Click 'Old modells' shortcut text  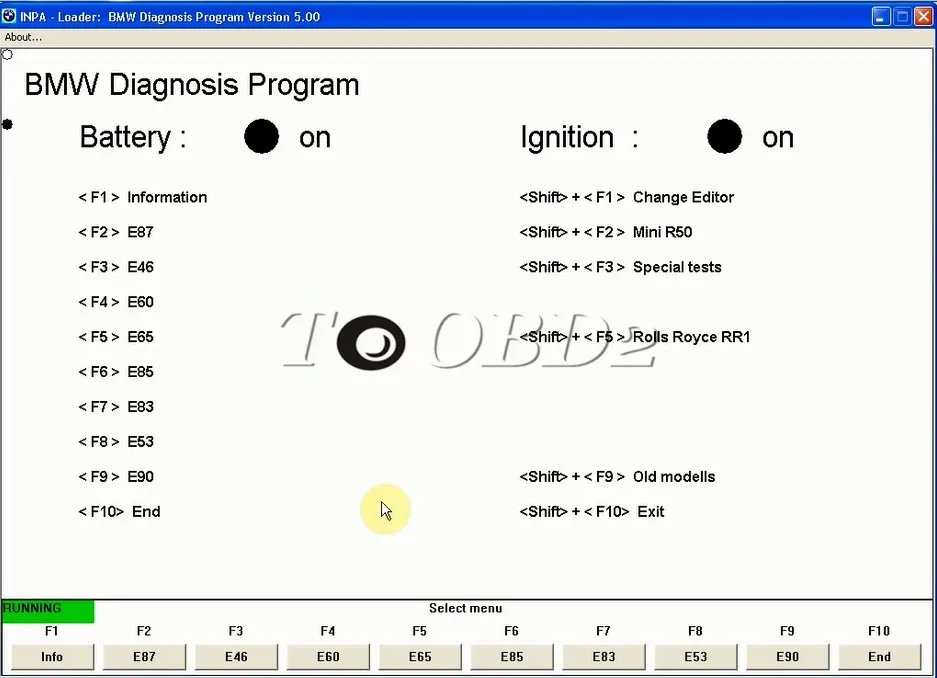[x=674, y=477]
